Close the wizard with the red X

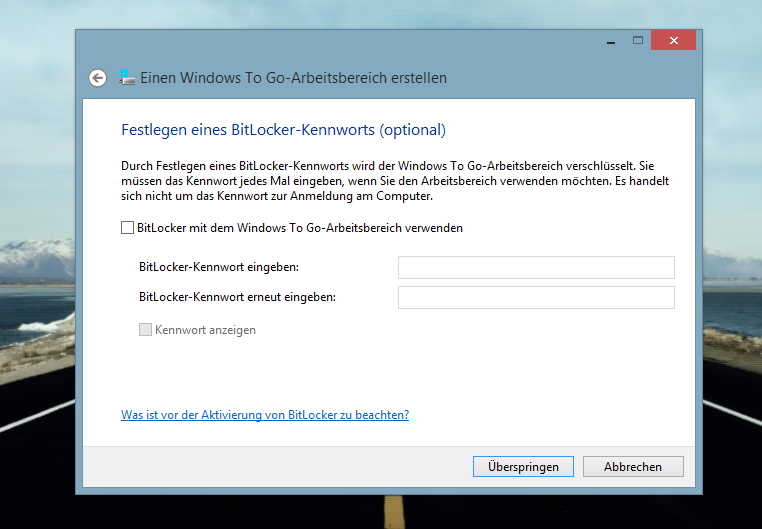click(673, 41)
